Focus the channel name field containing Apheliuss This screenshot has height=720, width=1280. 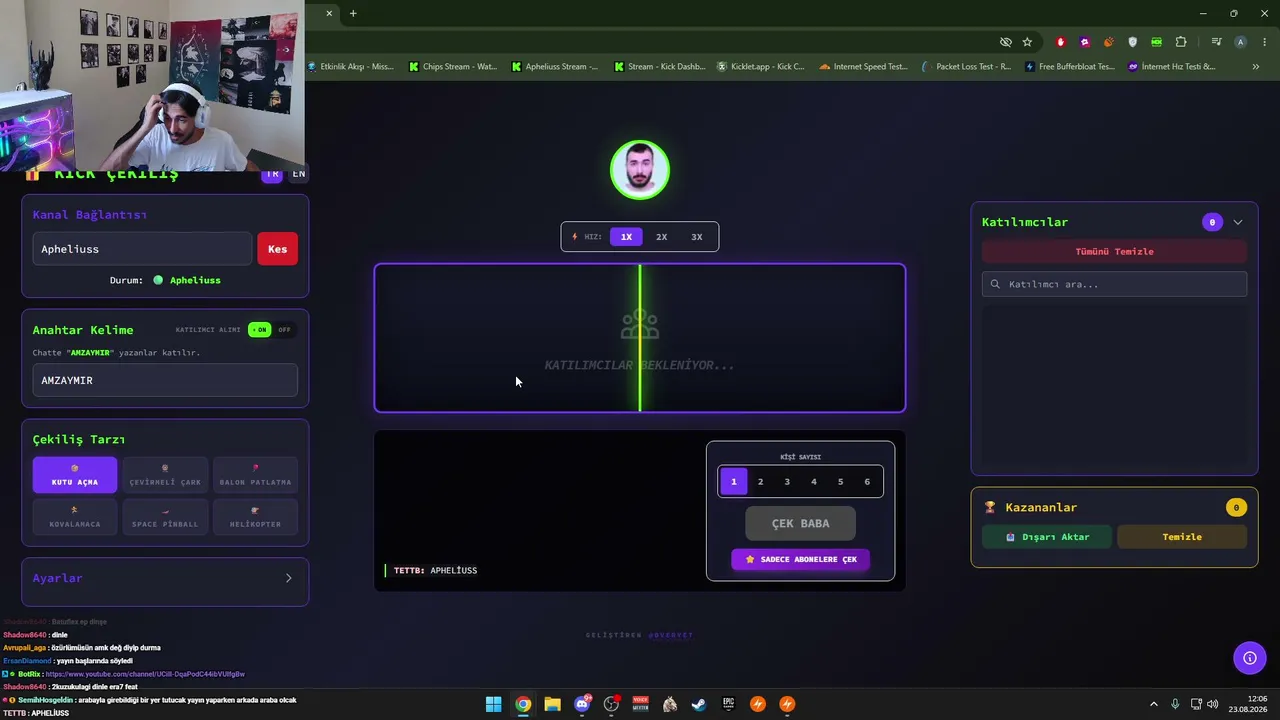(142, 249)
